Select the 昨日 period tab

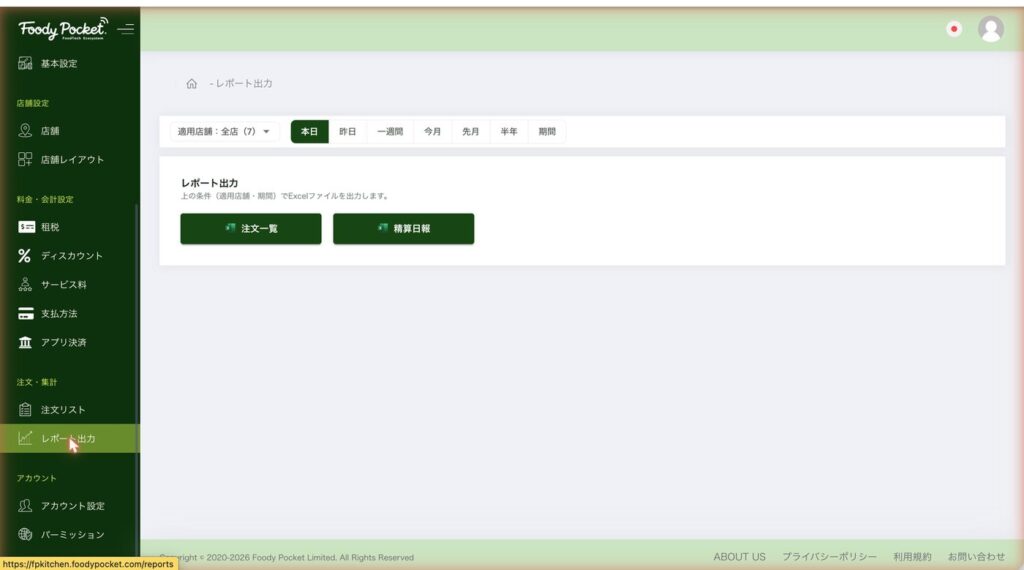click(347, 131)
